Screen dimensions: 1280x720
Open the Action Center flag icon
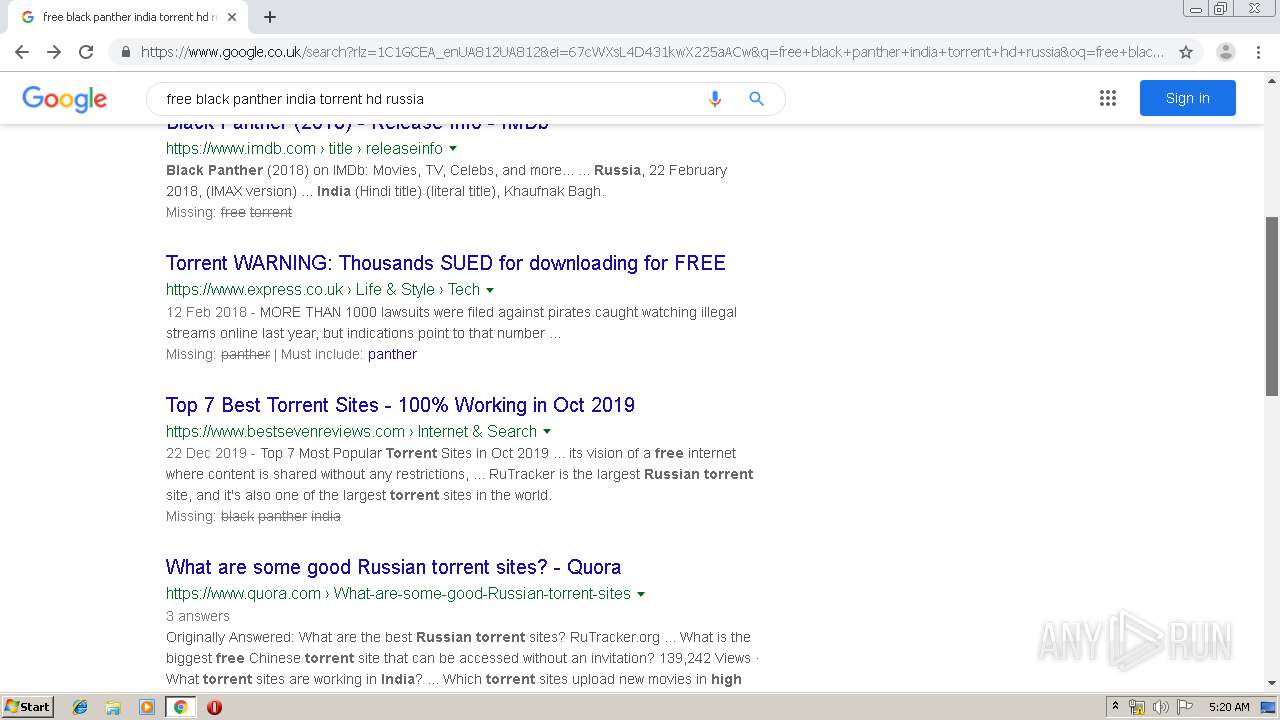[1183, 707]
